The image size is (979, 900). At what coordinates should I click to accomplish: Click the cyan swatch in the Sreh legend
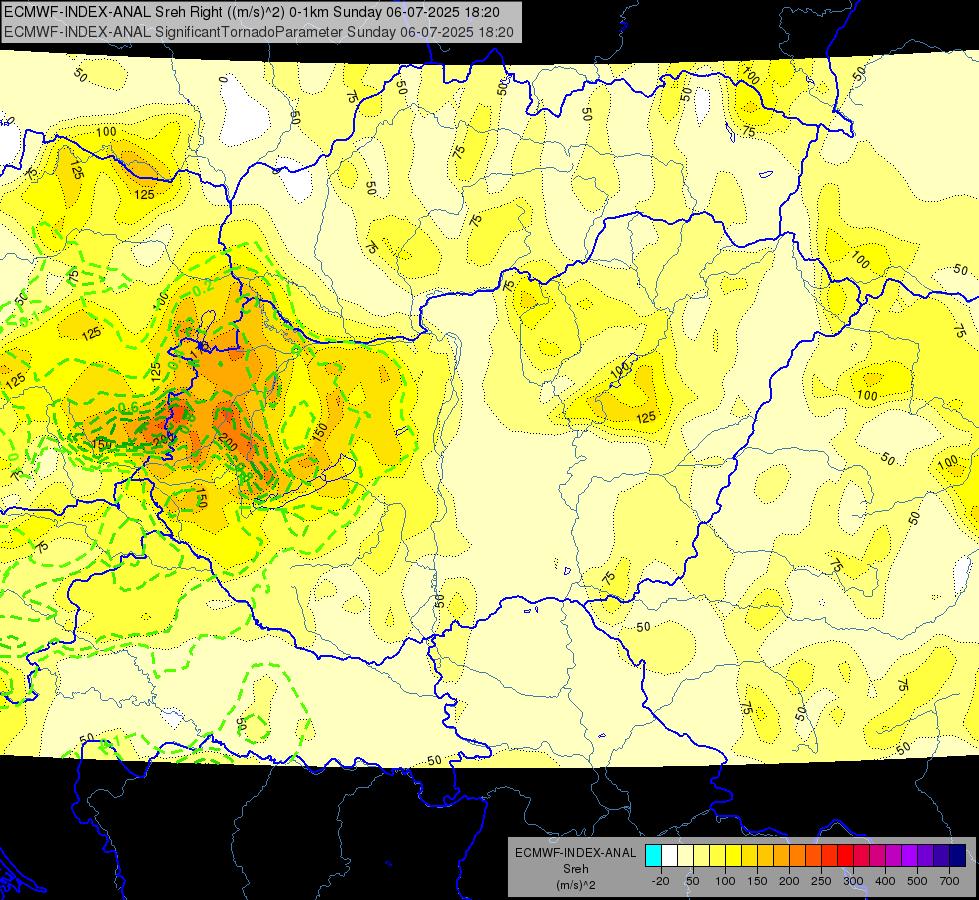pyautogui.click(x=653, y=855)
